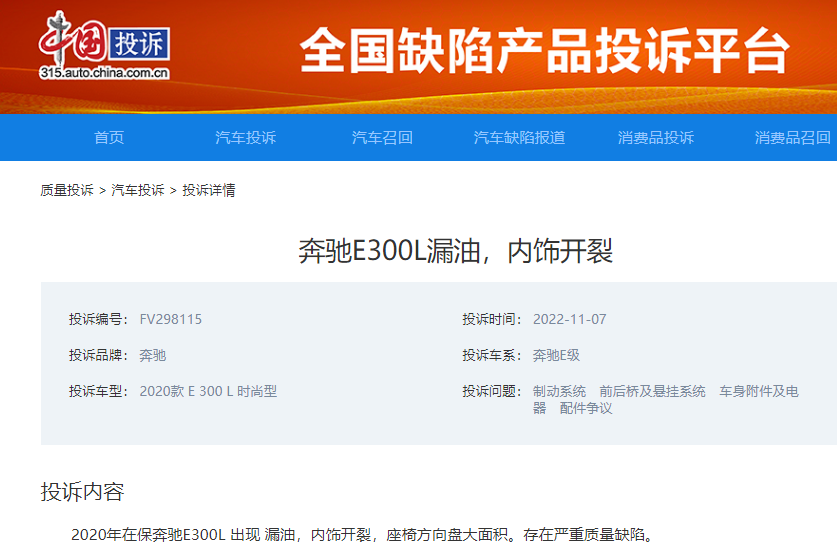This screenshot has width=837, height=549.
Task: Click the brand value 奔驰
Action: pyautogui.click(x=153, y=355)
